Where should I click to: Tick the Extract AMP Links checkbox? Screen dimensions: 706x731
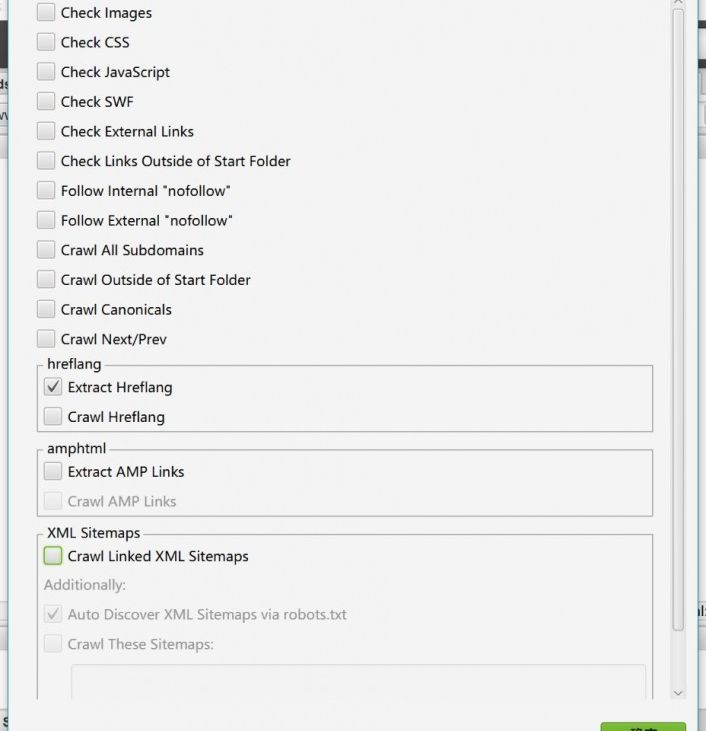(x=53, y=471)
